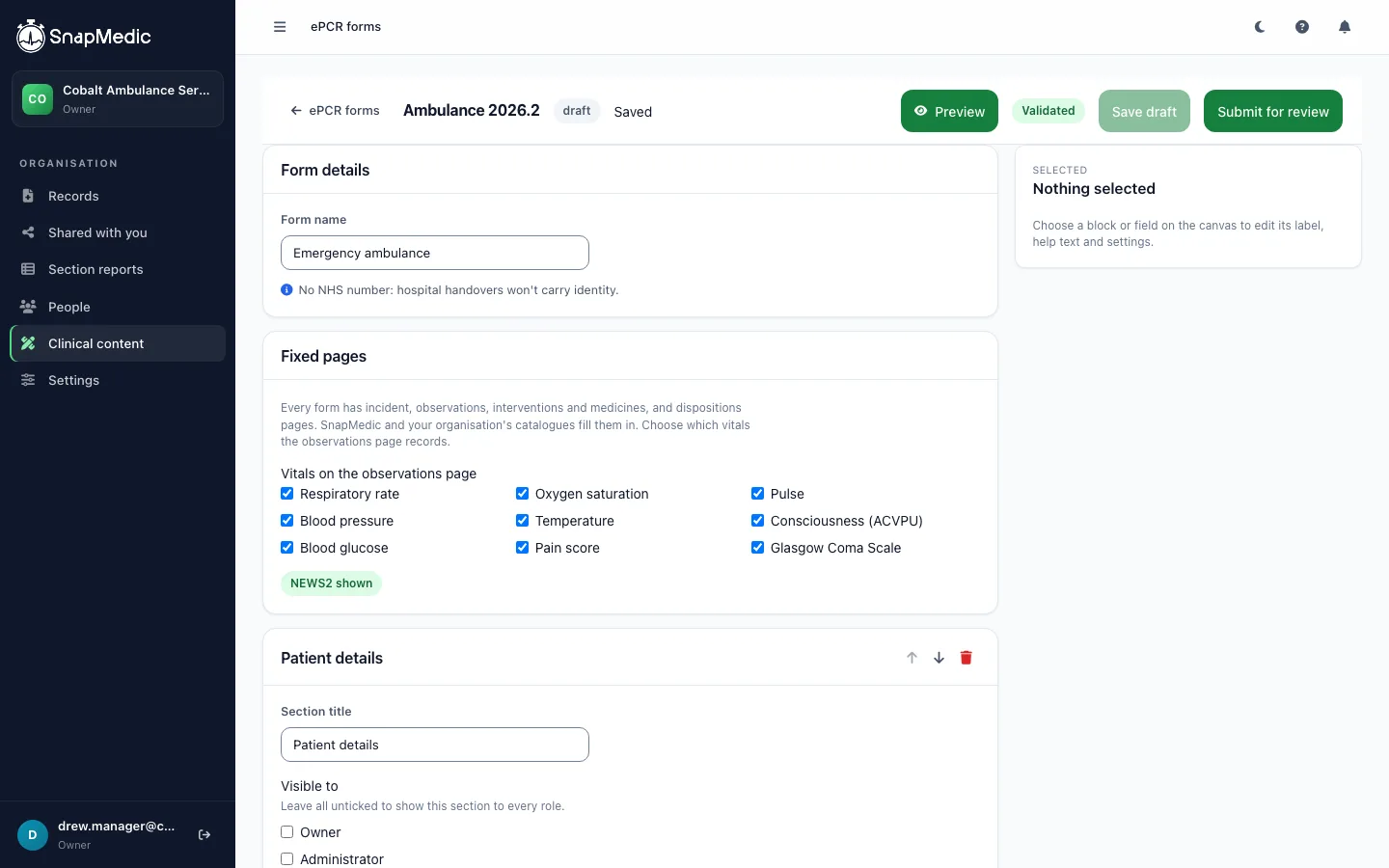This screenshot has height=868, width=1389.
Task: Toggle the Blood pressure checkbox
Action: (287, 521)
